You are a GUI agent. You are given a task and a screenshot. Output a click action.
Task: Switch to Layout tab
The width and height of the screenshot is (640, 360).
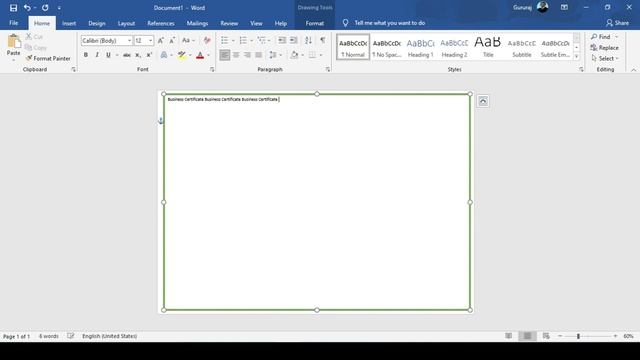click(126, 23)
